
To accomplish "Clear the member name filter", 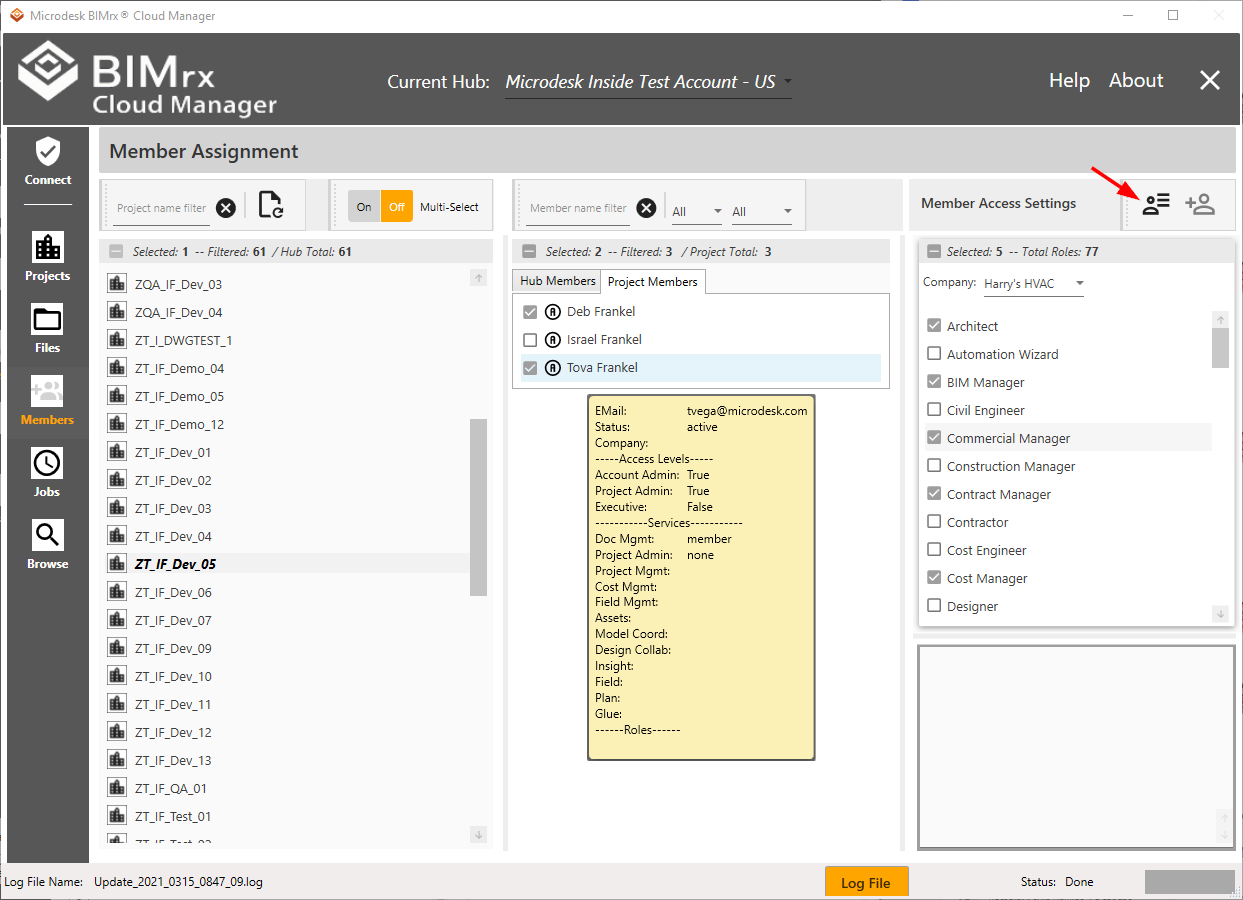I will pos(647,208).
